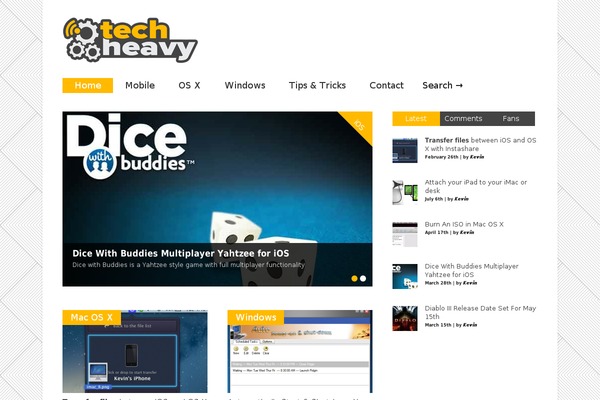
Task: Open the Home menu item
Action: point(88,85)
